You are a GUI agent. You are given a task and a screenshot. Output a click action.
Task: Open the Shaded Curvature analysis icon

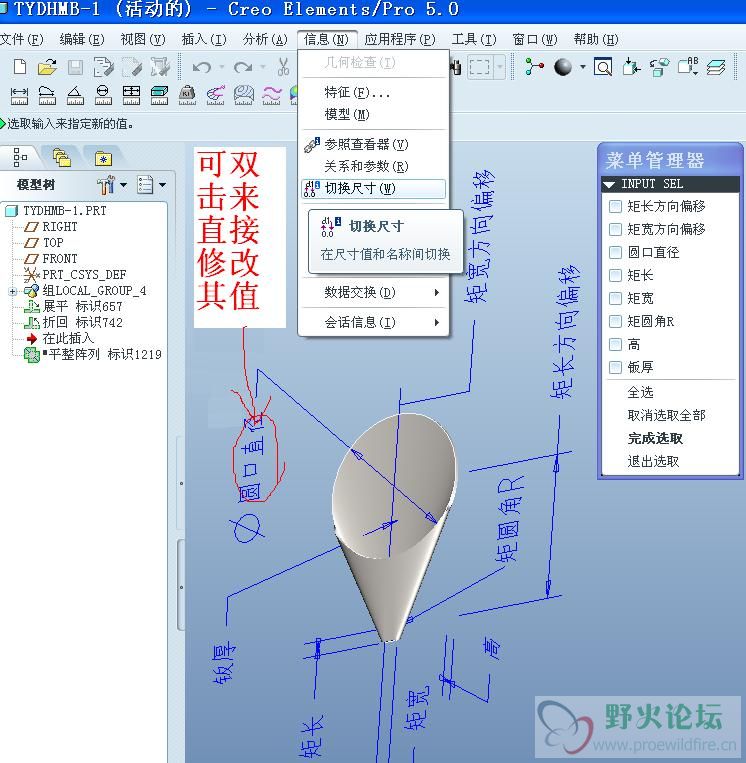[x=244, y=95]
